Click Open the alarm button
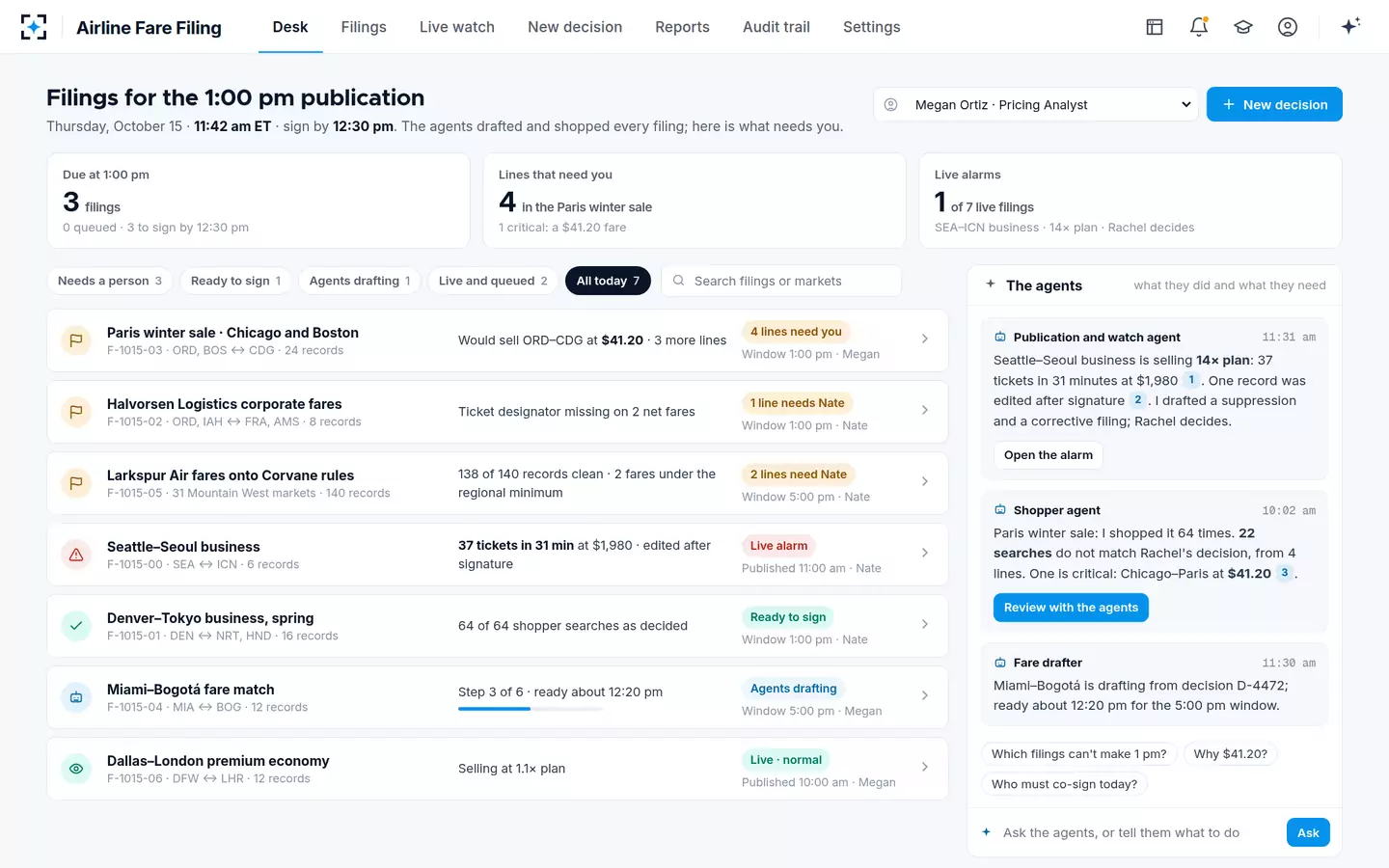1389x868 pixels. pos(1049,455)
